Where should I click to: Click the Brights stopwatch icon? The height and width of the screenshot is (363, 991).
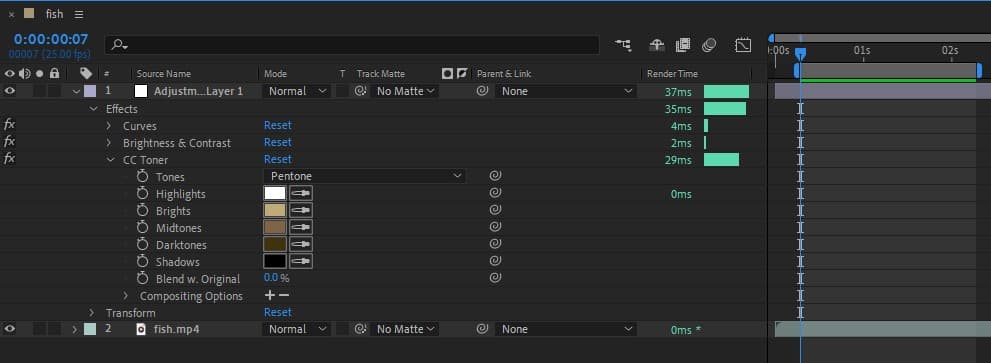click(x=142, y=211)
